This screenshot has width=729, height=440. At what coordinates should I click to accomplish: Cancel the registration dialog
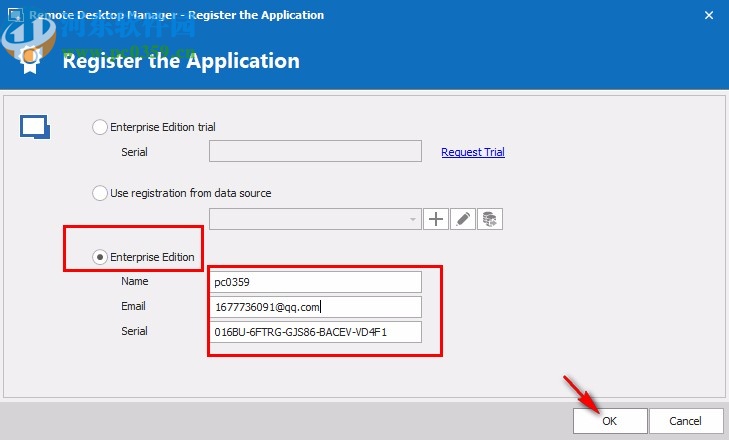tap(686, 421)
